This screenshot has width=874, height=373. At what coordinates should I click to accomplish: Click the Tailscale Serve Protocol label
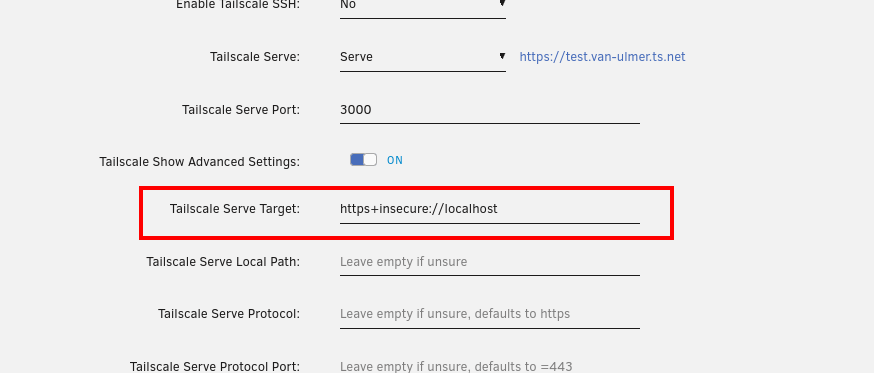point(229,314)
